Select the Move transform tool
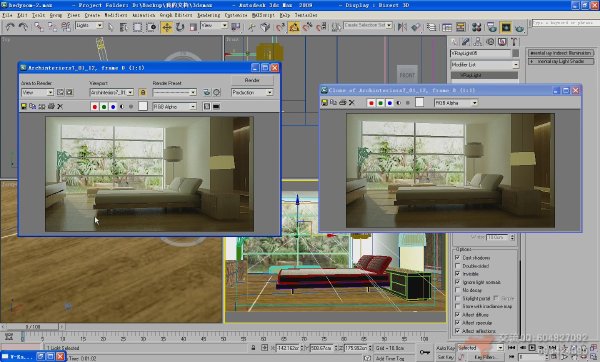Viewport: 600px width, 362px height. [166, 27]
